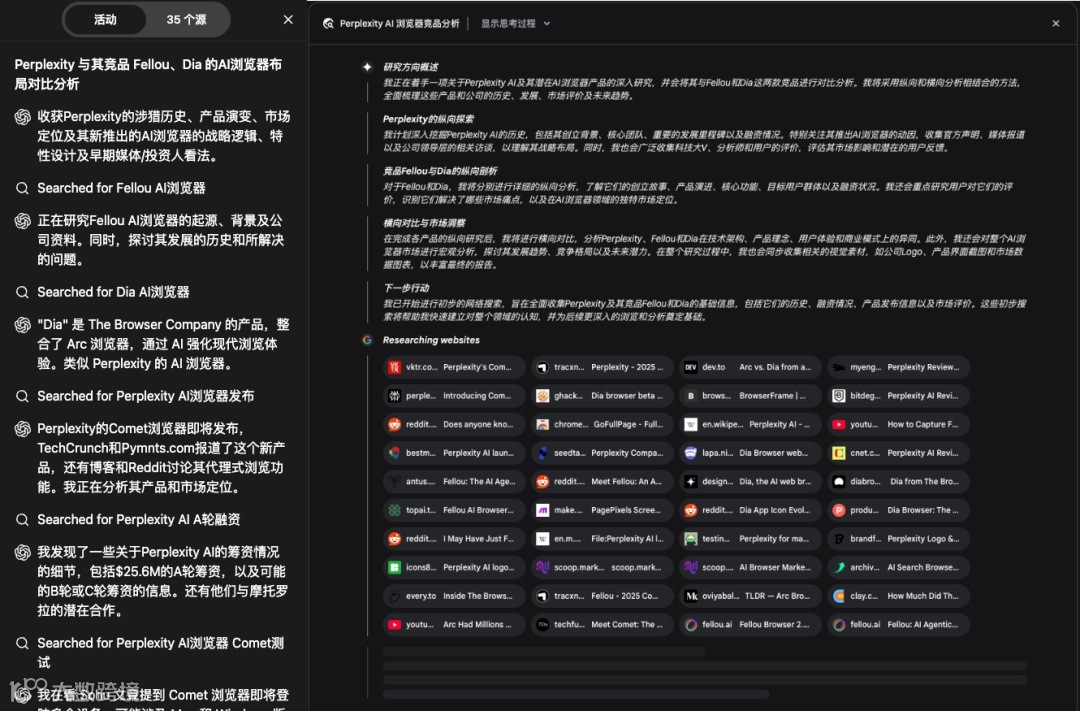Open the scoop.mark... scoop.mark... source chip

(602, 567)
